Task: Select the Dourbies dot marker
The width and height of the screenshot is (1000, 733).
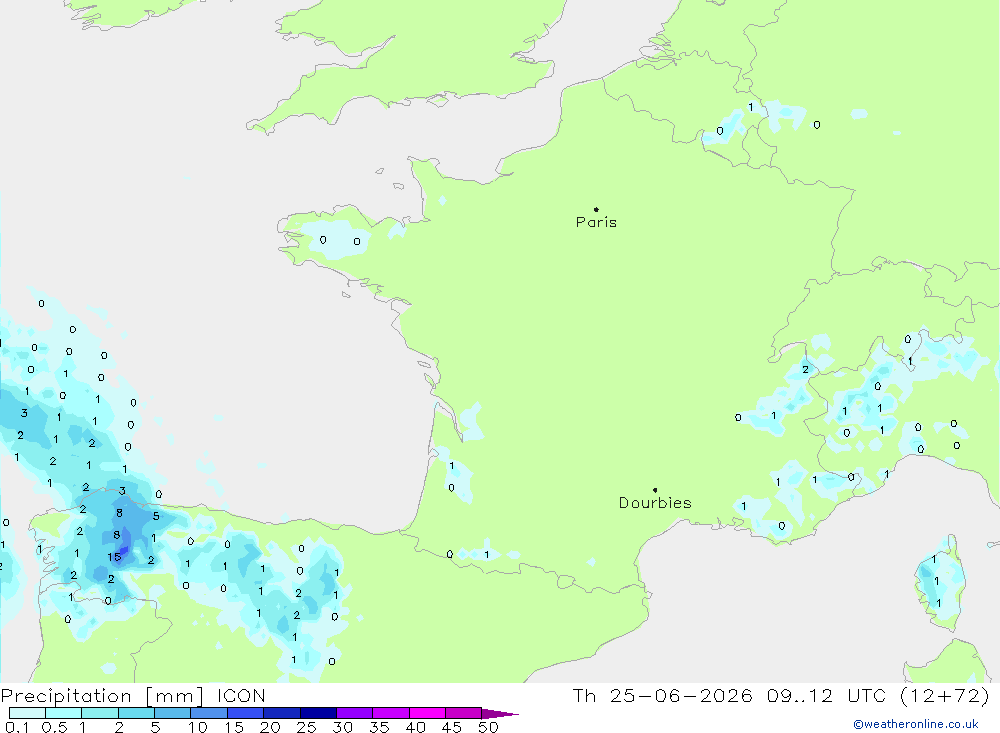Action: (x=655, y=490)
